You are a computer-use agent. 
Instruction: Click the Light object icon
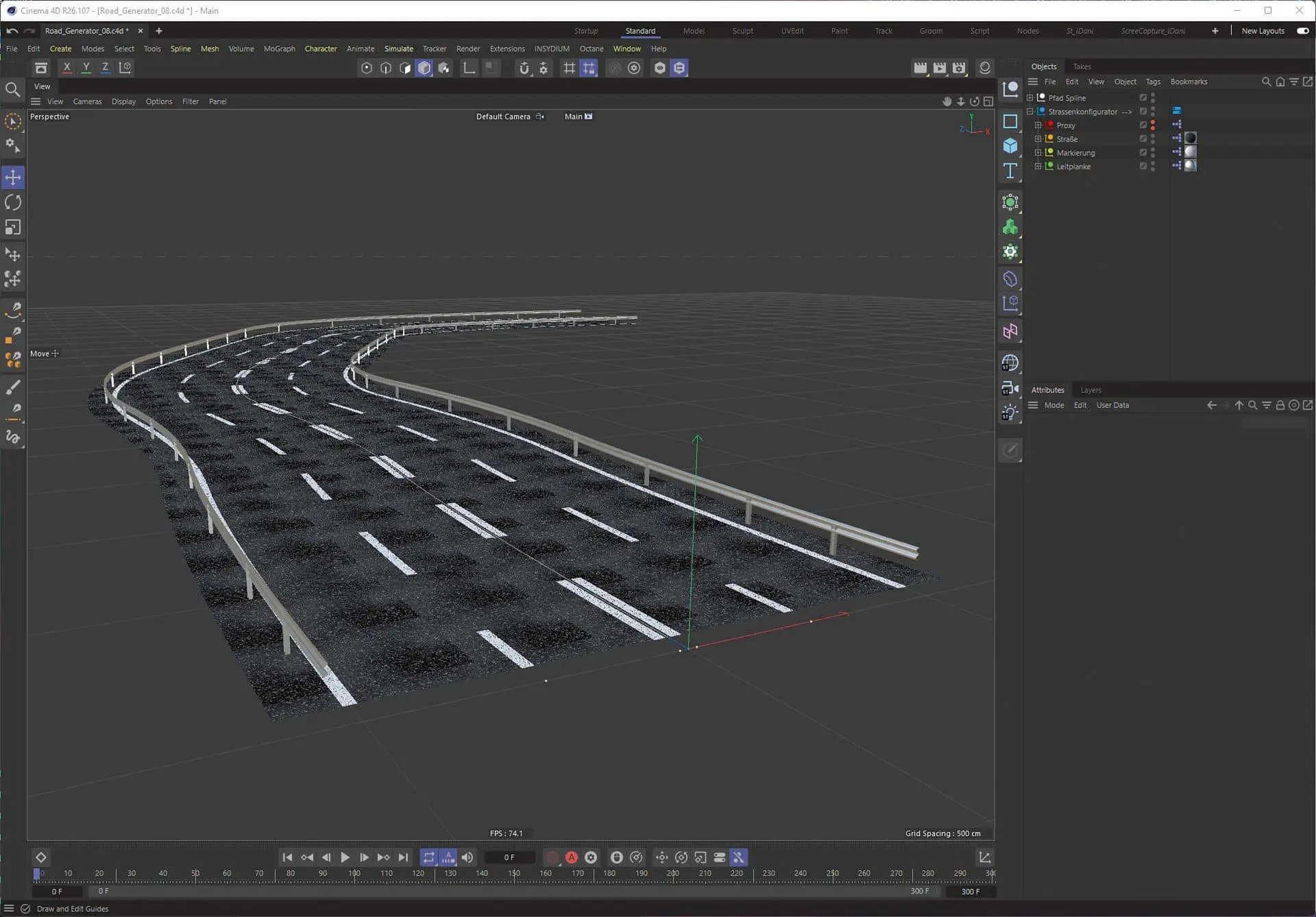click(x=1010, y=413)
